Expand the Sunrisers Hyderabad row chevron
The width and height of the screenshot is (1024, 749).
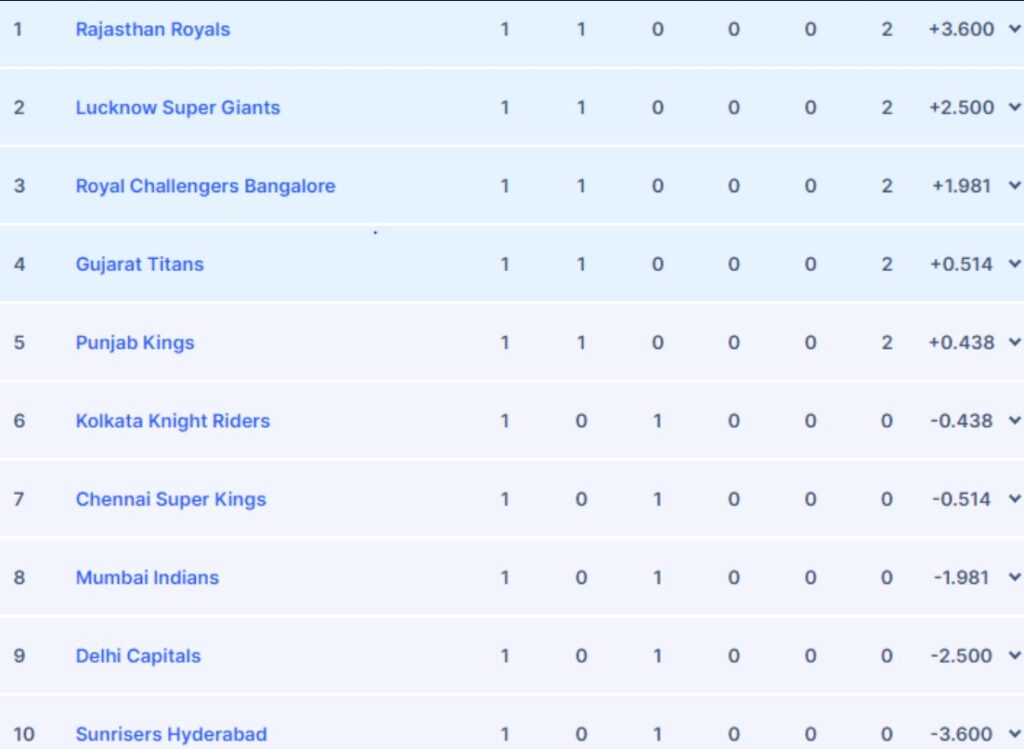pos(1015,734)
